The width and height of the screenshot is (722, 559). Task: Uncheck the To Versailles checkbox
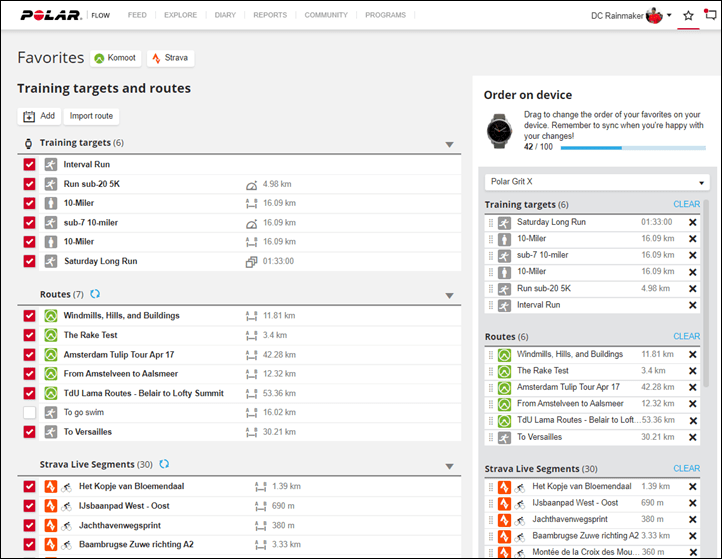29,432
